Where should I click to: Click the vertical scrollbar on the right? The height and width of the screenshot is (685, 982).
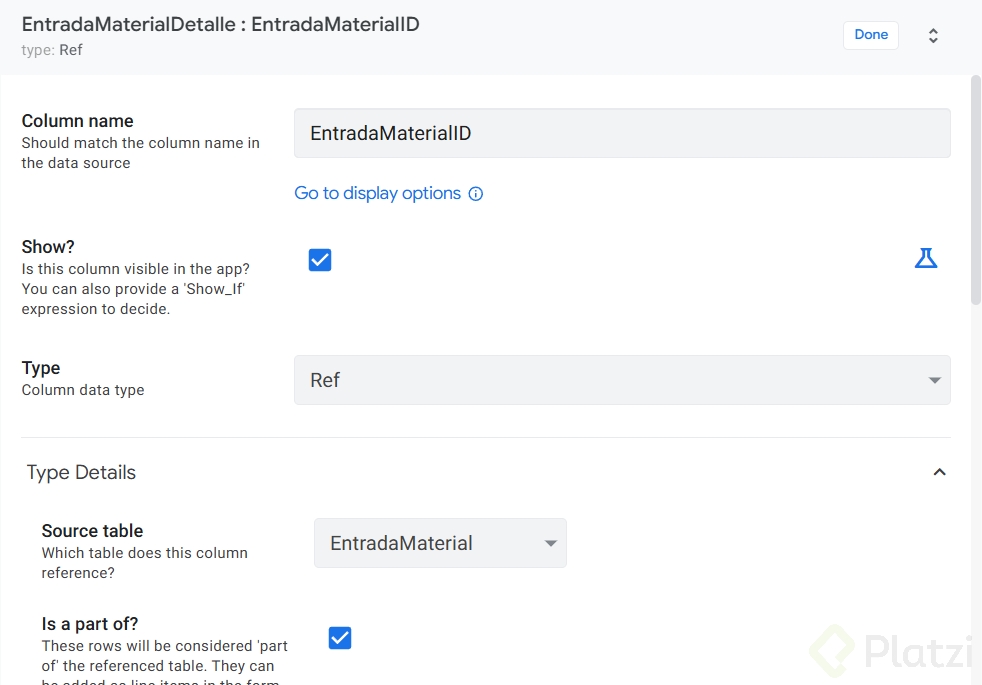click(976, 190)
